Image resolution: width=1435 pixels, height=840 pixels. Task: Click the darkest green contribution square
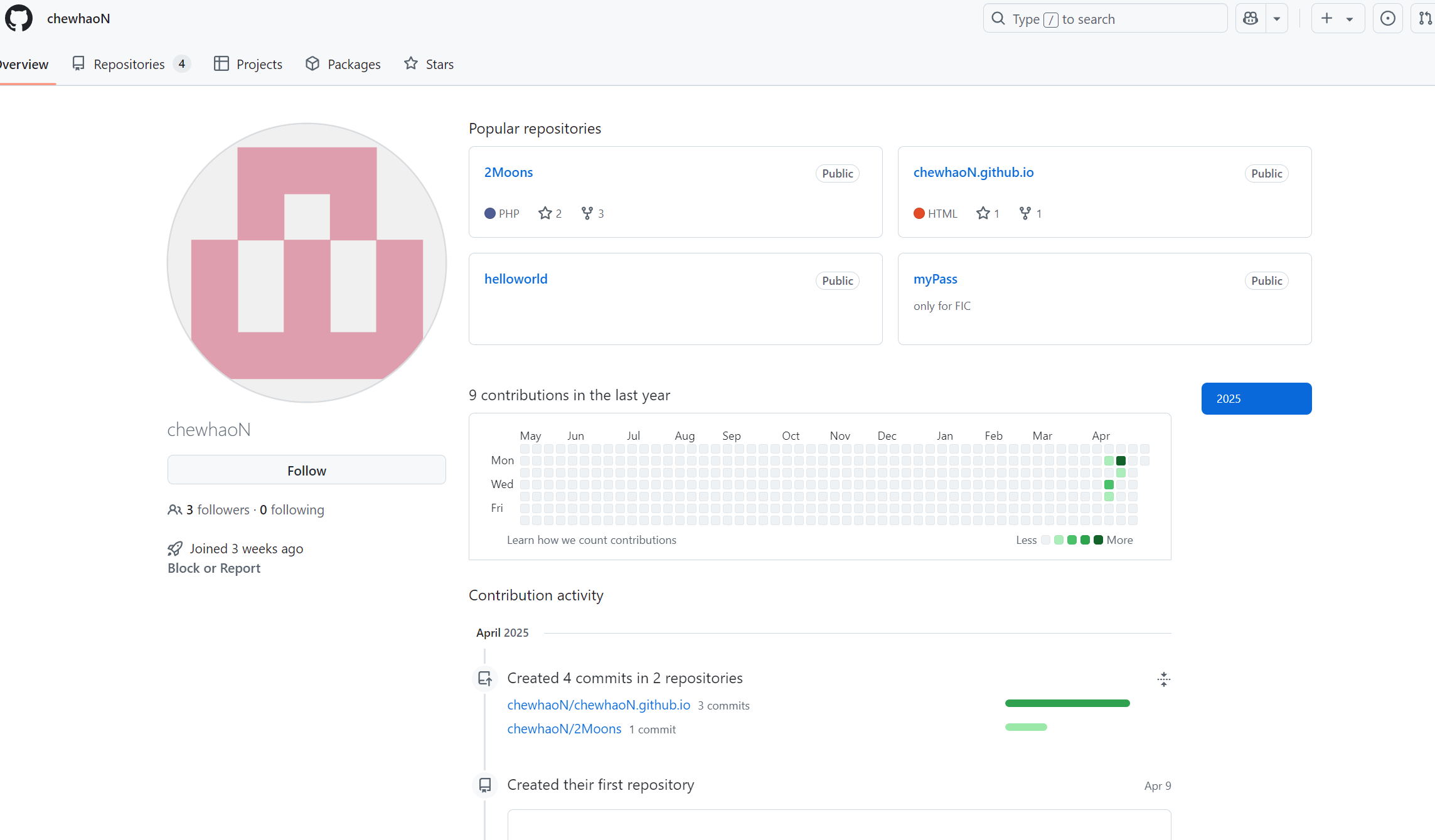(x=1121, y=460)
